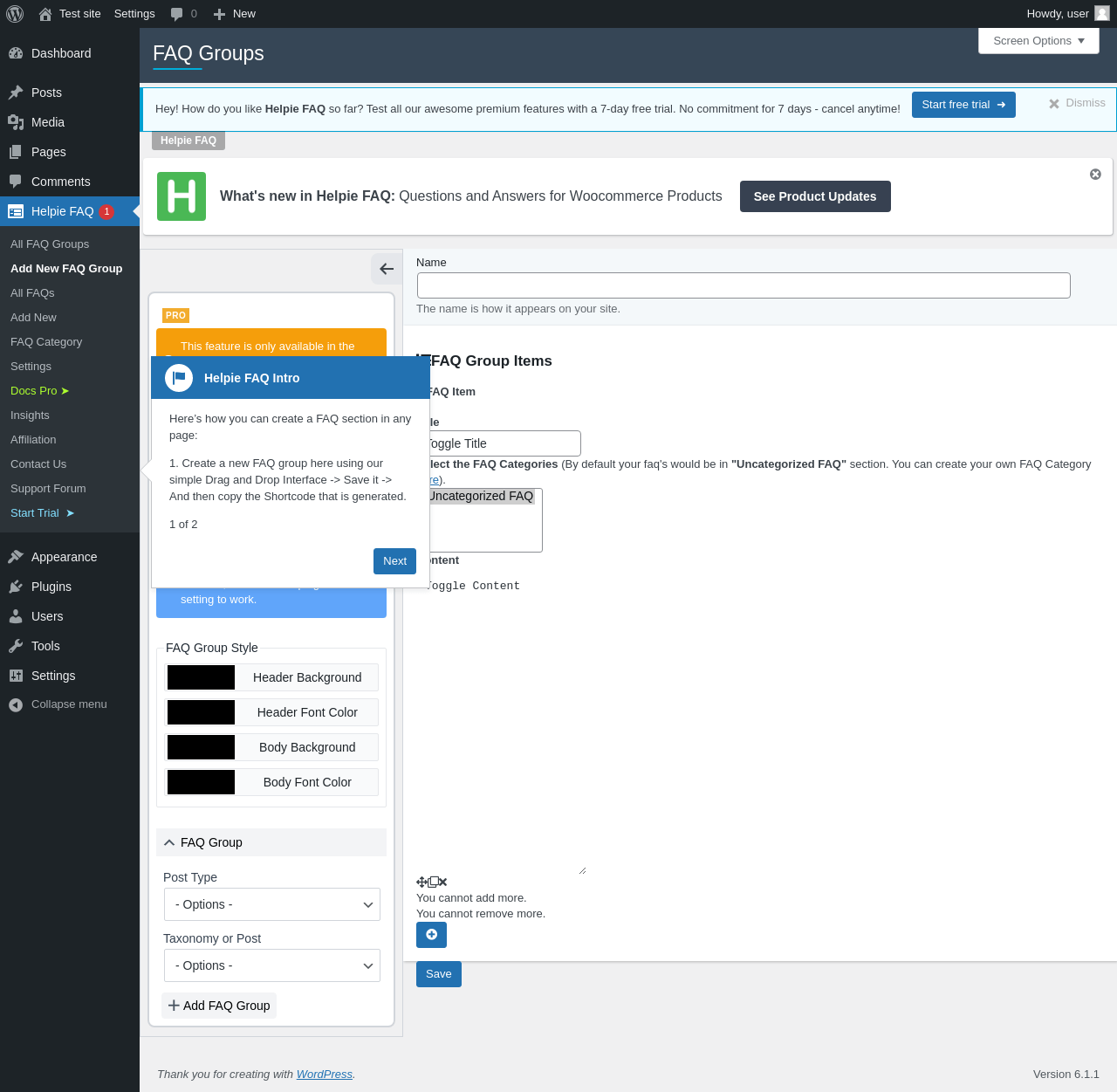Screen dimensions: 1117x1092
Task: Click the clone icon for the FAQ item
Action: tap(433, 883)
